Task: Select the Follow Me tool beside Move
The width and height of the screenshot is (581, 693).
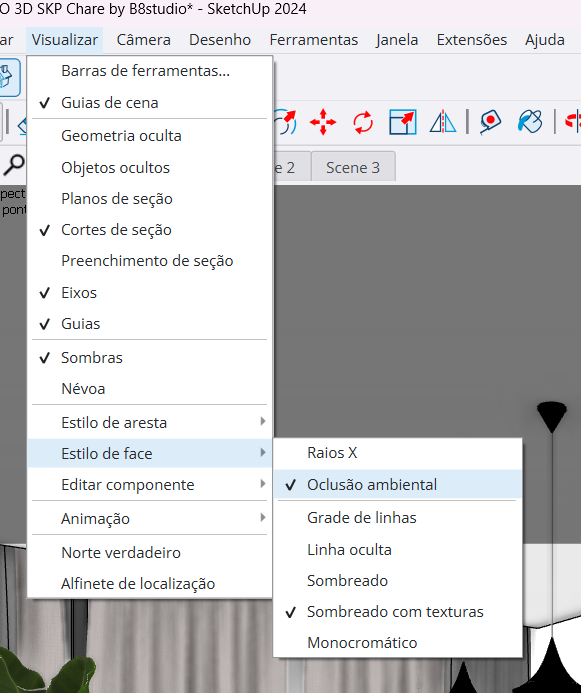Action: tap(285, 122)
